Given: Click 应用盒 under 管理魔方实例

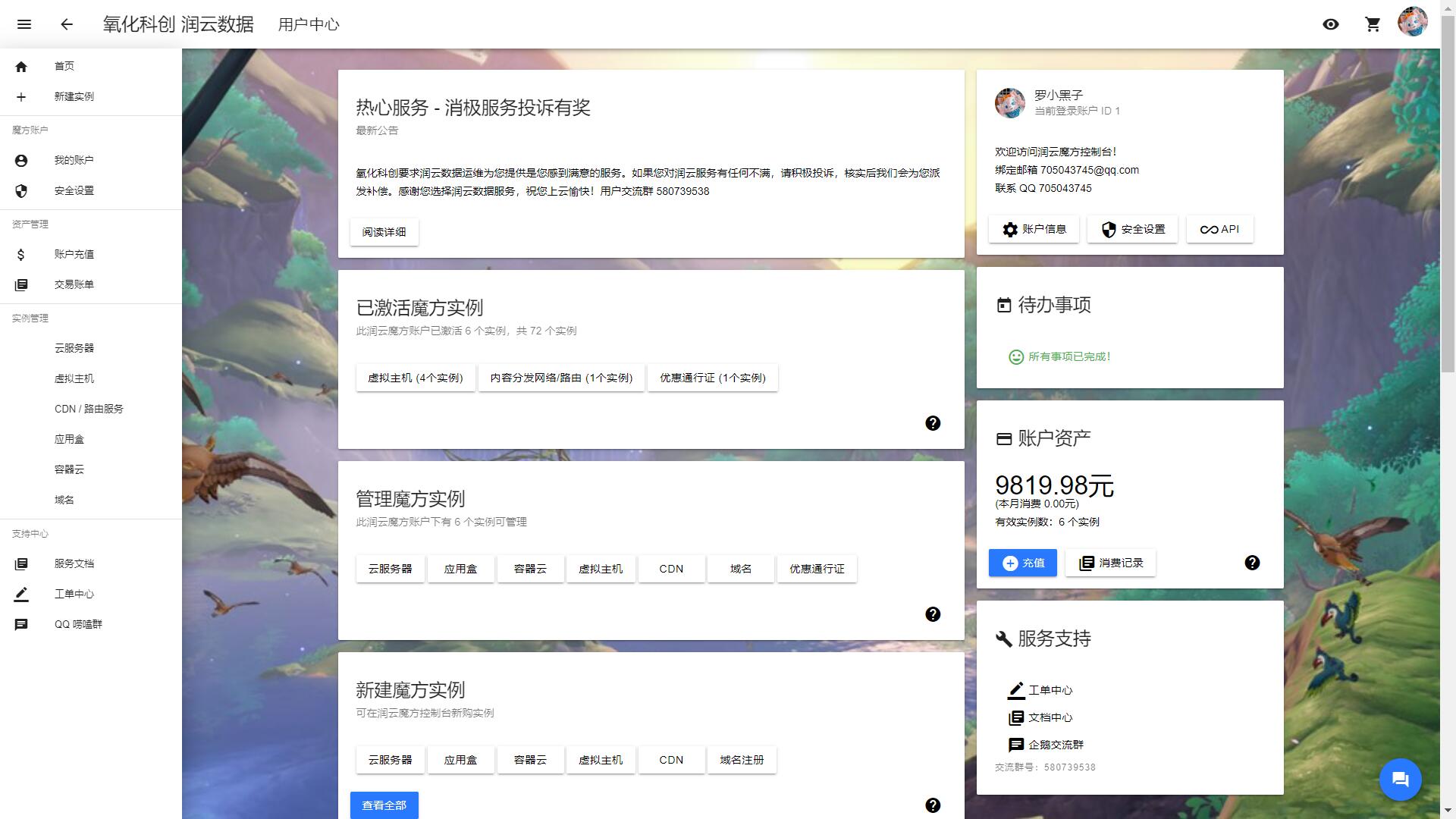Looking at the screenshot, I should (x=460, y=569).
